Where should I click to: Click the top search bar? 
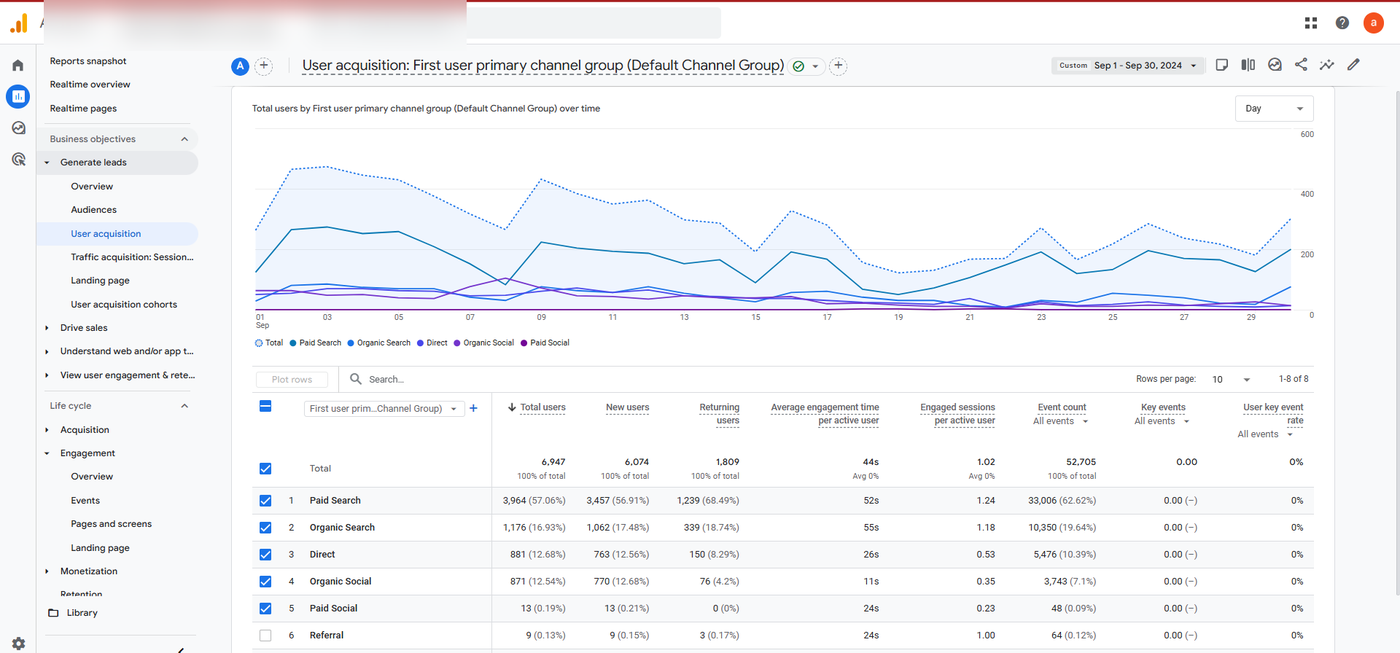pos(594,23)
